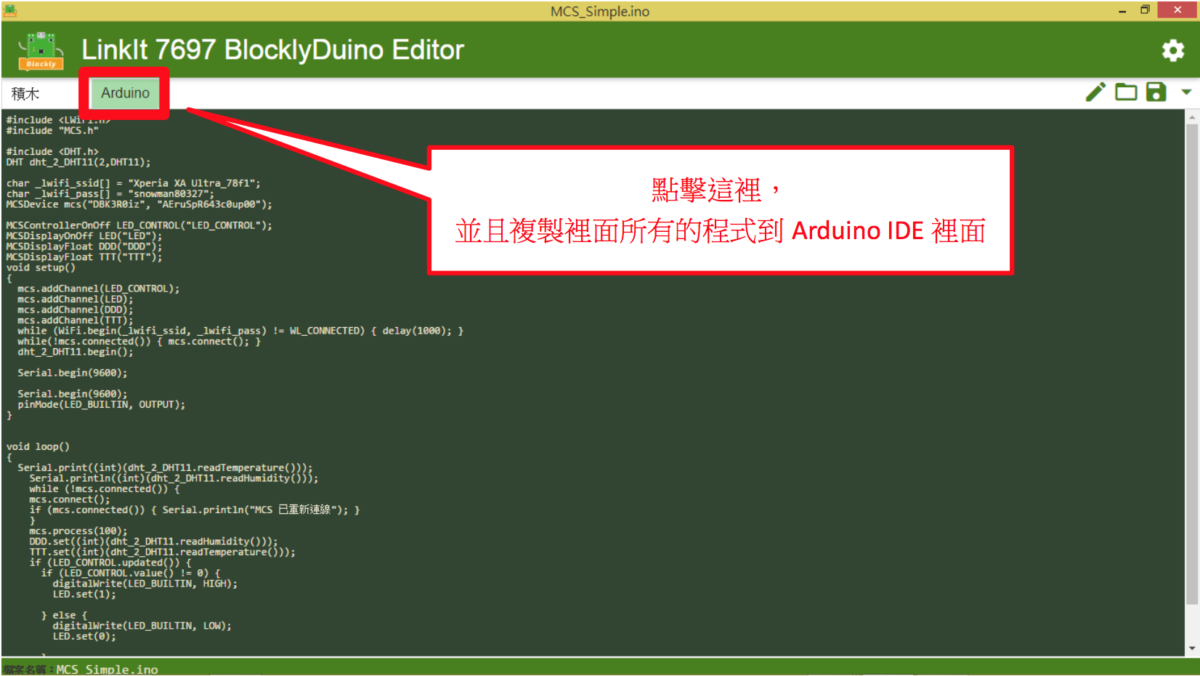Click the if (LED_CONTROL.updated()) line

[x=110, y=563]
